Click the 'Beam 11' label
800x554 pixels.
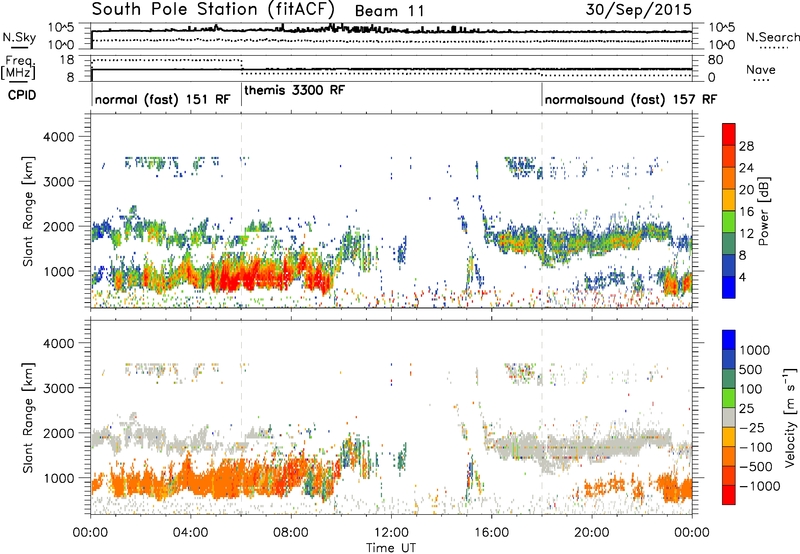click(389, 11)
